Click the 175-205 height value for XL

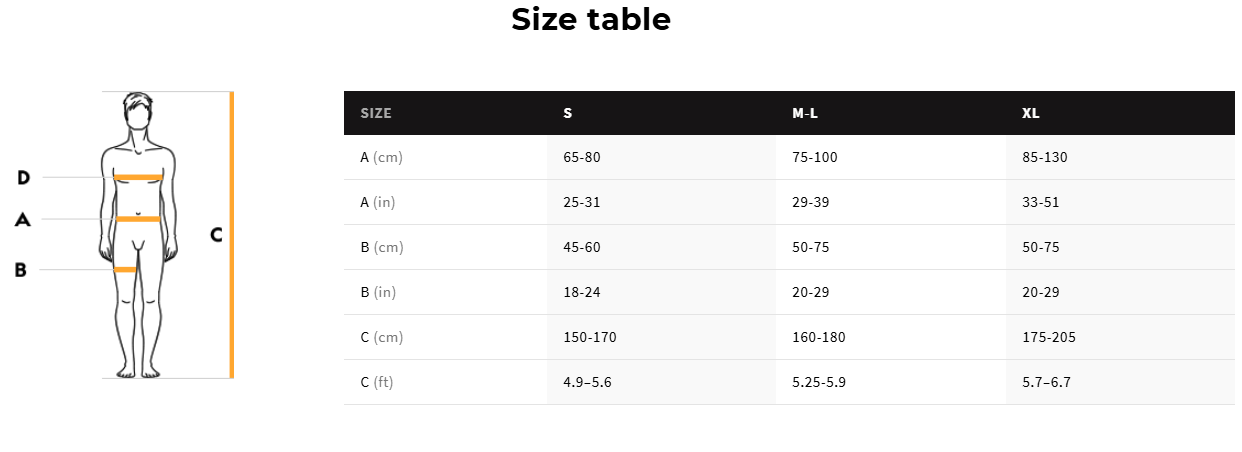[x=1048, y=337]
